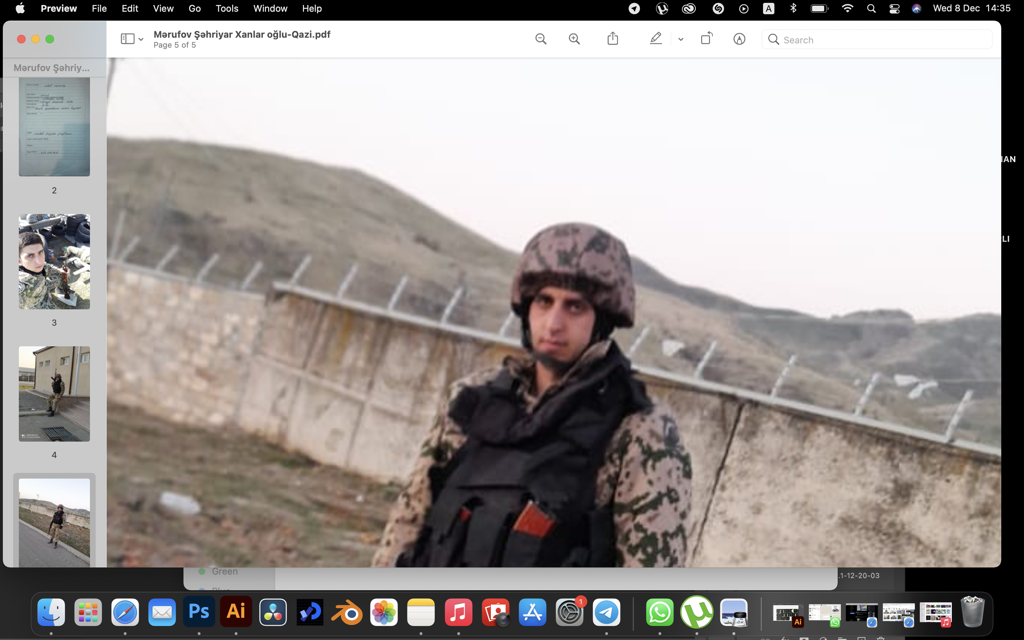Image resolution: width=1024 pixels, height=640 pixels.
Task: Click the Rotate page icon
Action: click(x=706, y=39)
